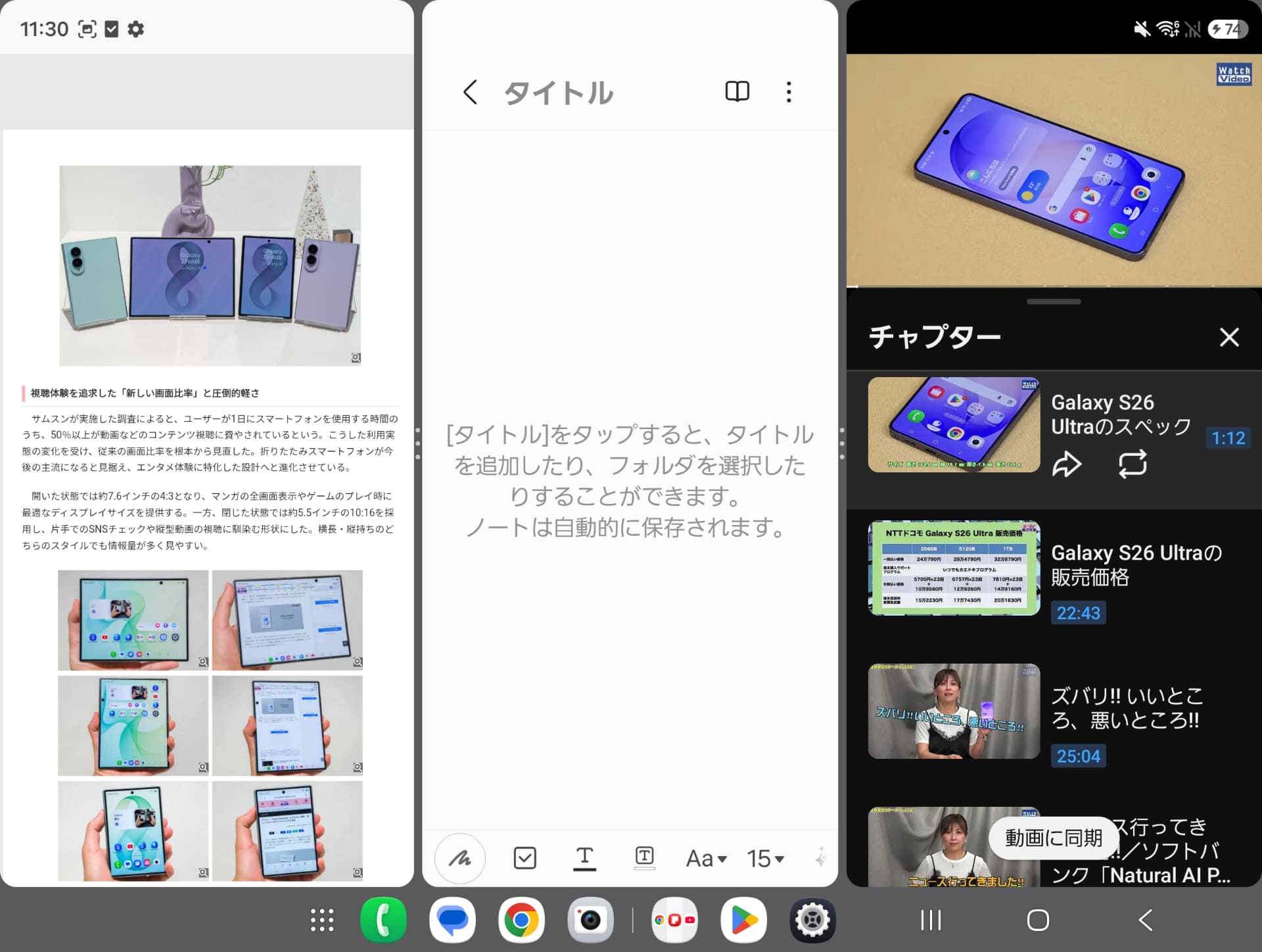
Task: Tap the gear notification icon in status bar
Action: pos(135,29)
